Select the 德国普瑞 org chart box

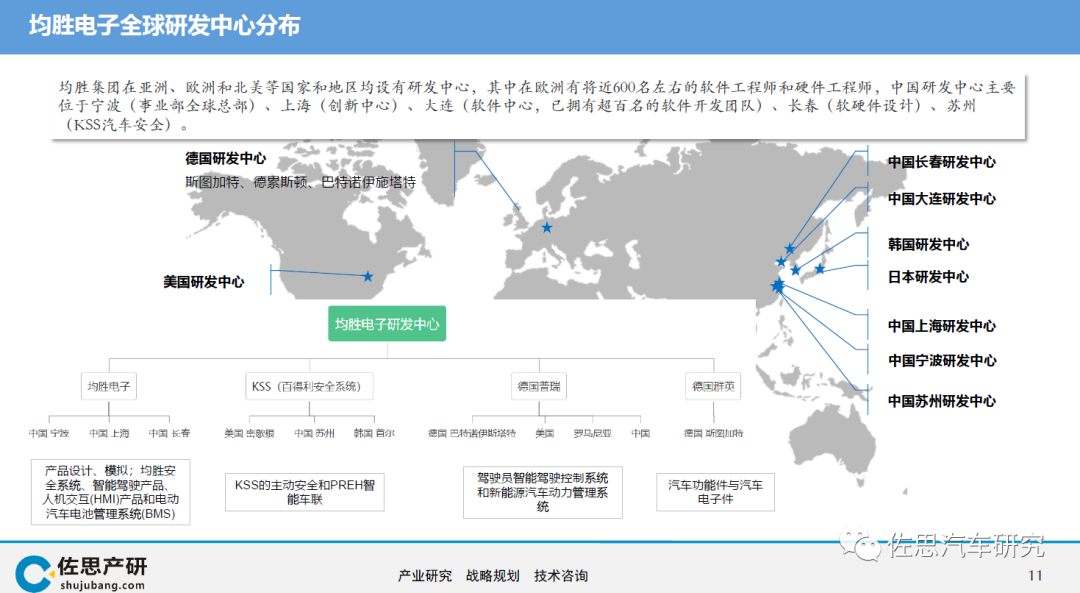pyautogui.click(x=539, y=386)
